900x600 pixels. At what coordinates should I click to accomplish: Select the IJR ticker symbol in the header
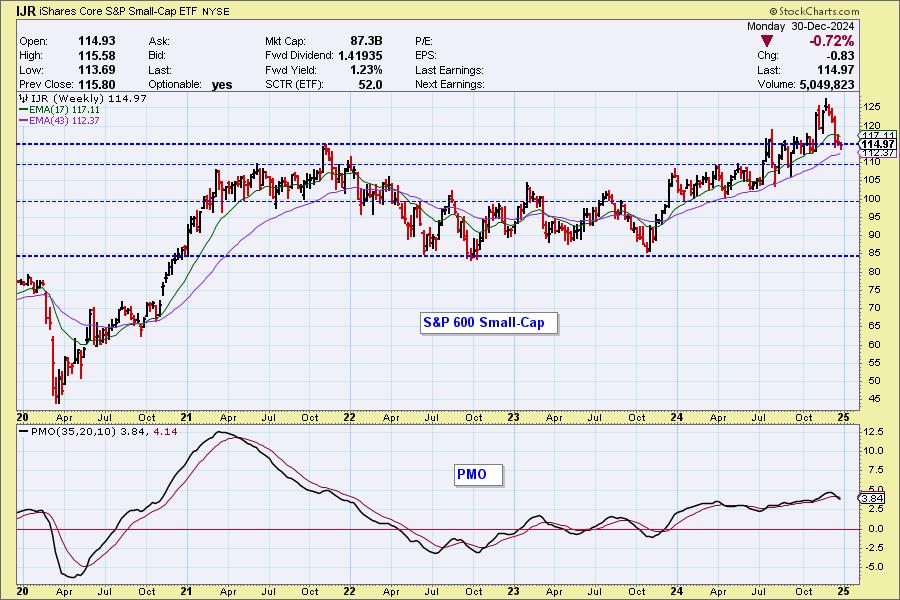[25, 11]
